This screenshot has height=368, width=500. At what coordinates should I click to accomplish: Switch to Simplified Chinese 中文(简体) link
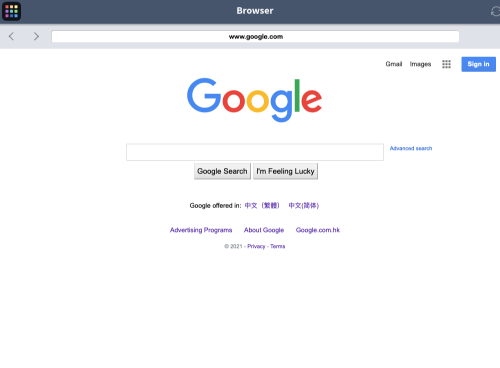click(304, 206)
